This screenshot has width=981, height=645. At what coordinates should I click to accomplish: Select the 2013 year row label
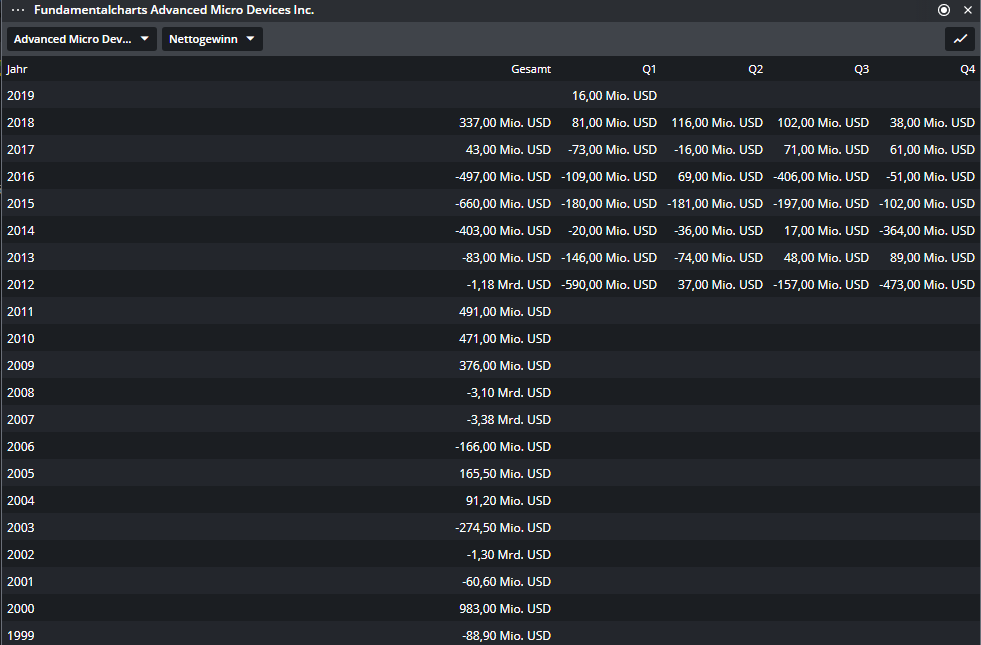21,257
